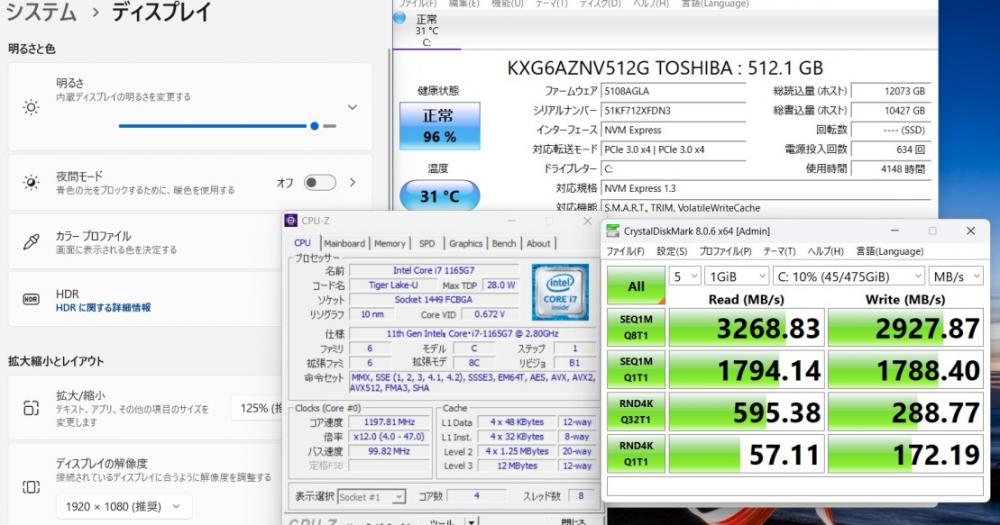Click the HDR詳細情報 link
Image resolution: width=1000 pixels, height=525 pixels.
[x=103, y=308]
